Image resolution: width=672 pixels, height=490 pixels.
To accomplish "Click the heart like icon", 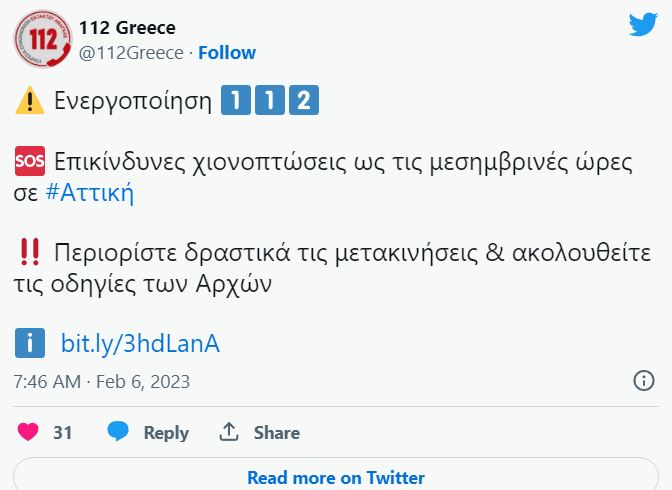I will coord(29,432).
